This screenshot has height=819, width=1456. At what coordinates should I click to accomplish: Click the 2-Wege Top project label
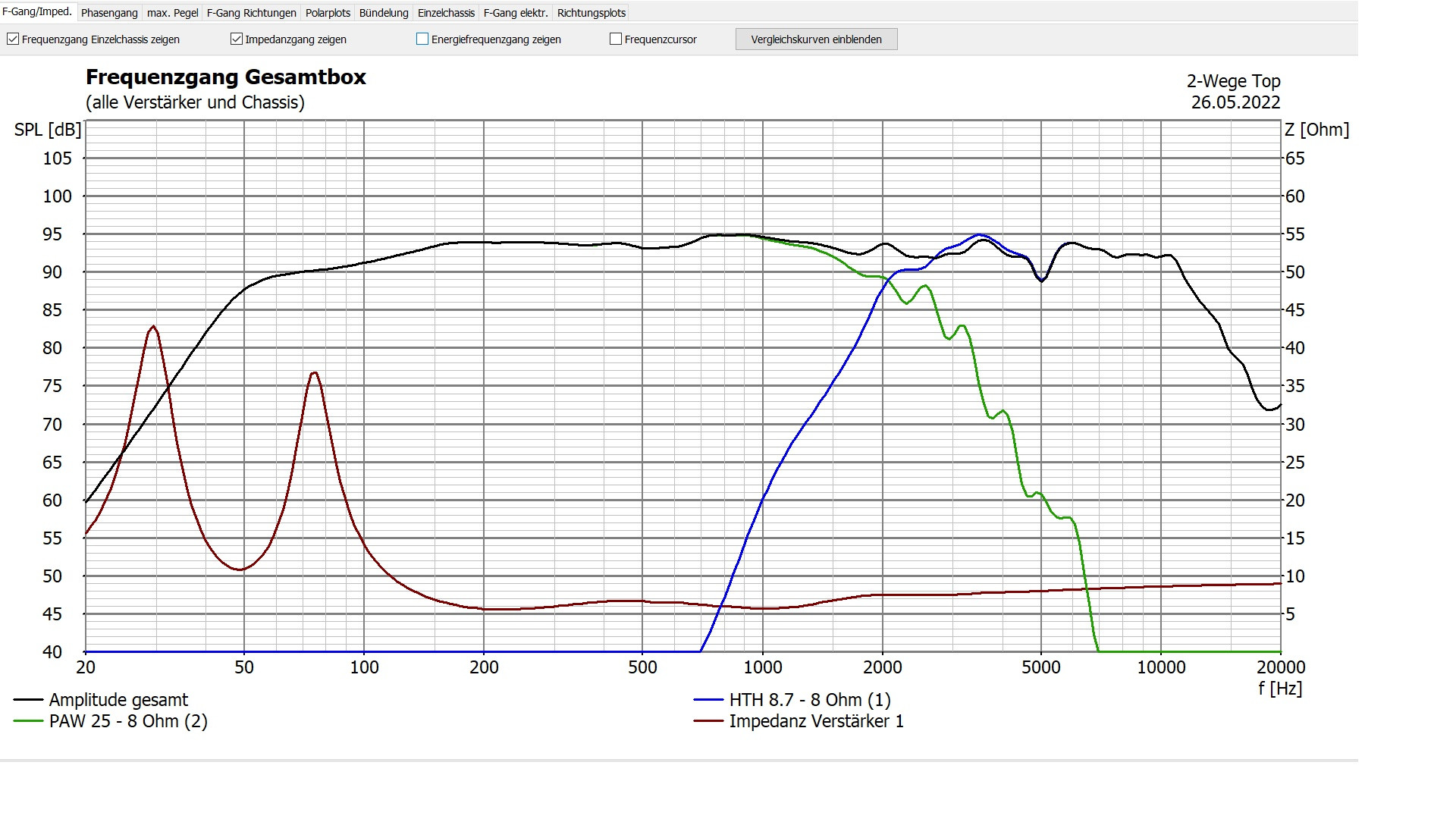pyautogui.click(x=1233, y=81)
